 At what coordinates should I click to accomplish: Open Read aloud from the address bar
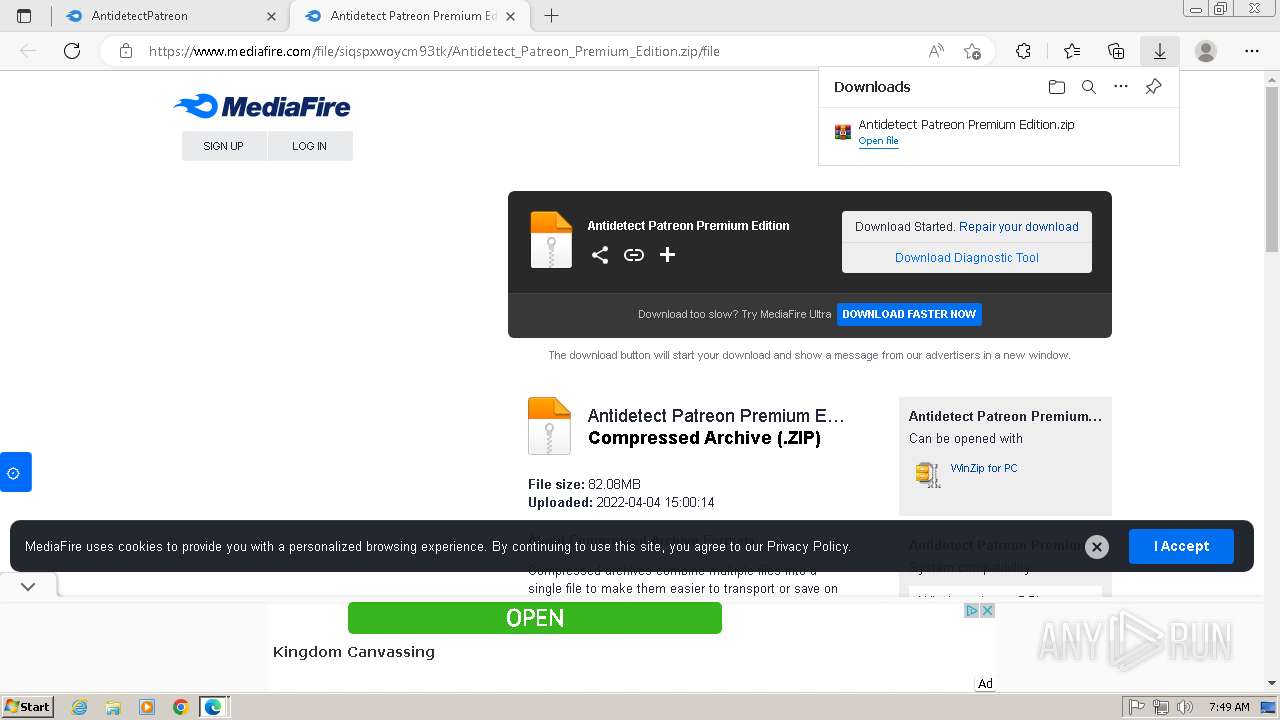pos(936,51)
